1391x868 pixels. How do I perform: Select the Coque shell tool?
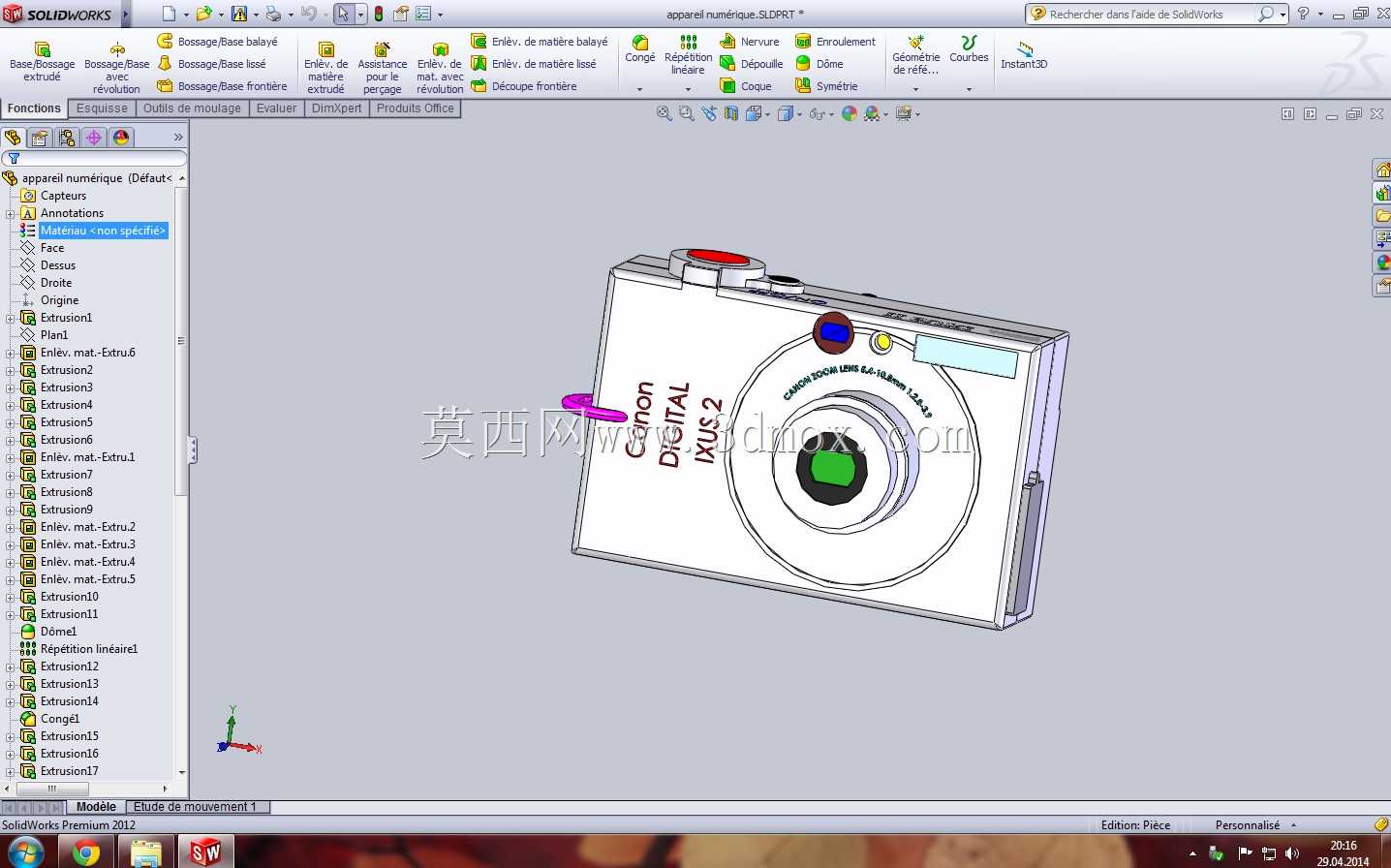pos(746,86)
